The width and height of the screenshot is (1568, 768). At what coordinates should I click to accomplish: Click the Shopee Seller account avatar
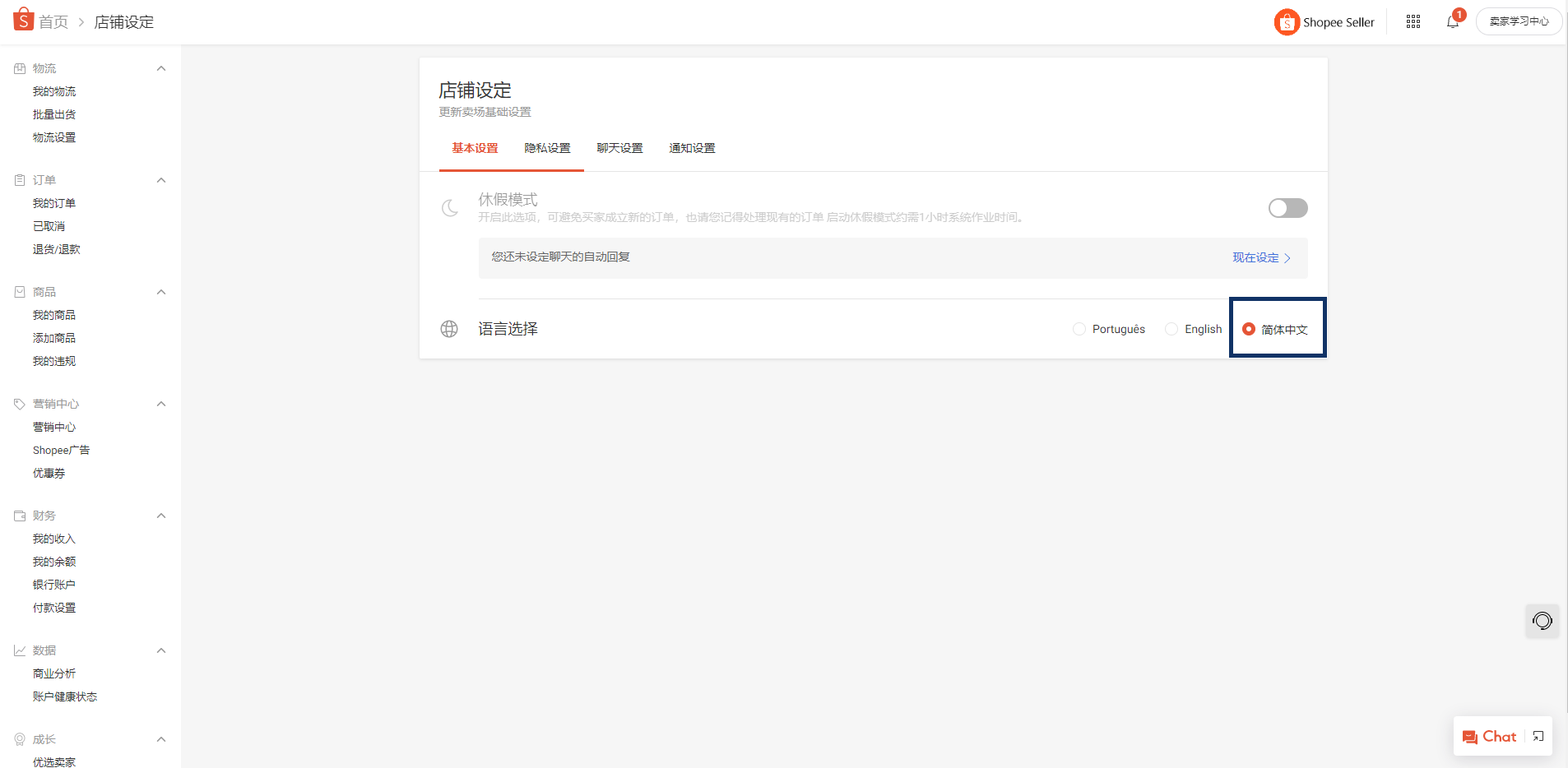1287,22
